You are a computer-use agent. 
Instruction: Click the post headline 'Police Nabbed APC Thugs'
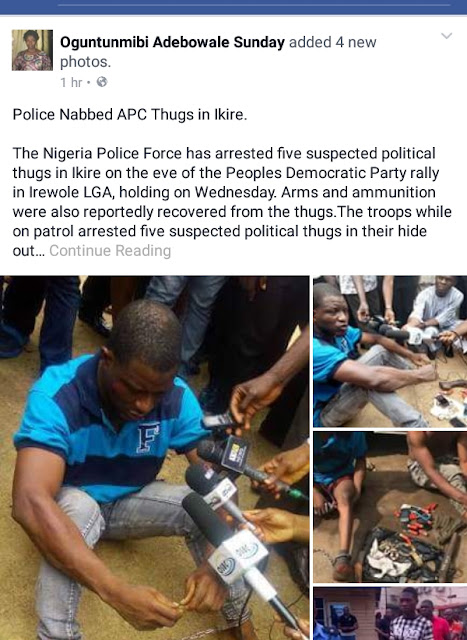pyautogui.click(x=130, y=115)
